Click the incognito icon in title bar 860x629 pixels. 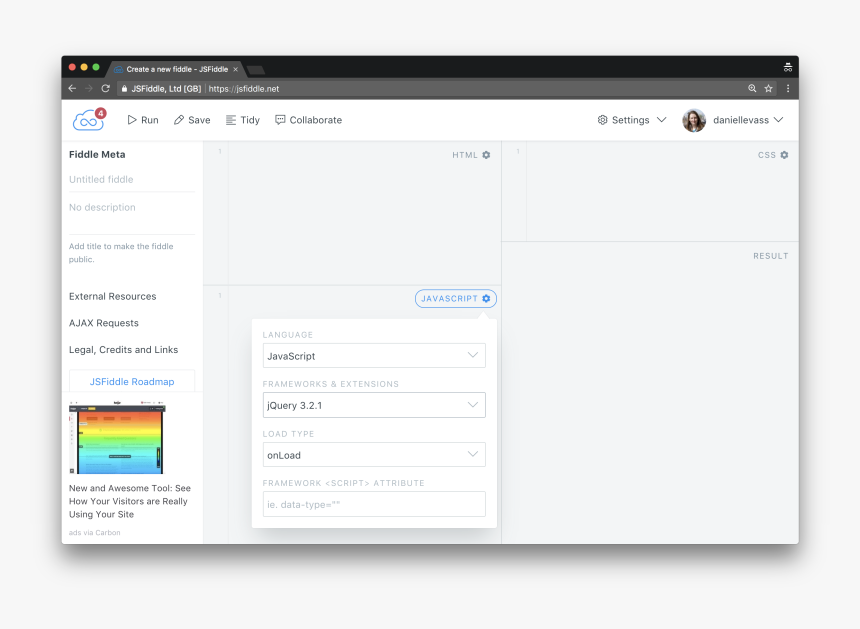[x=788, y=67]
